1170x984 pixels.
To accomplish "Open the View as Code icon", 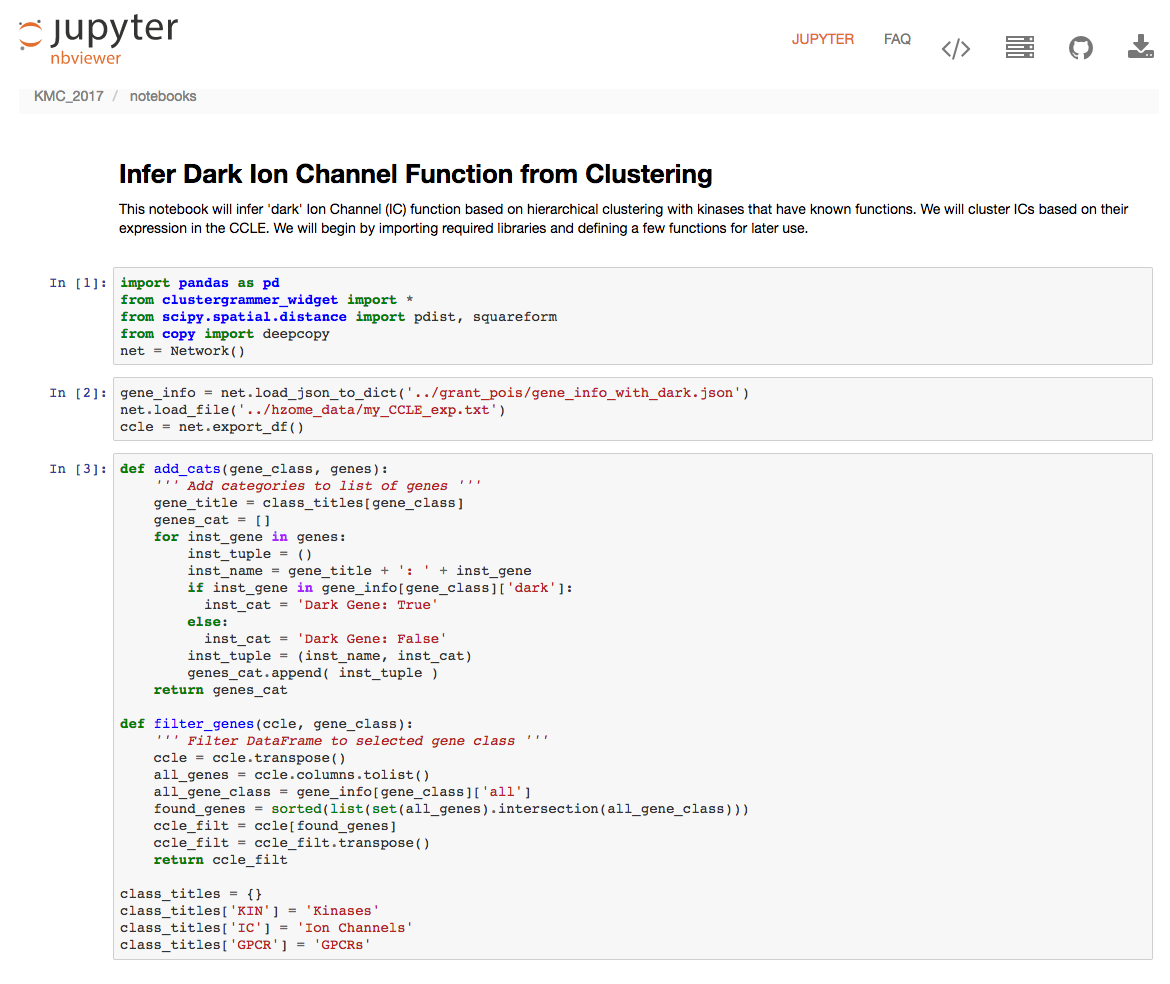I will point(956,48).
